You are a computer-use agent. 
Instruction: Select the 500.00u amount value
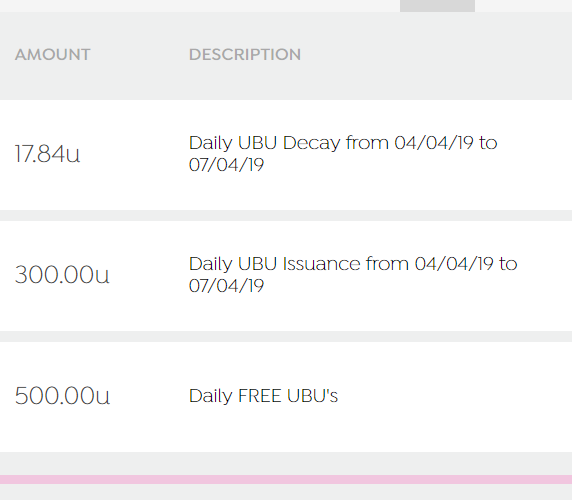(62, 396)
